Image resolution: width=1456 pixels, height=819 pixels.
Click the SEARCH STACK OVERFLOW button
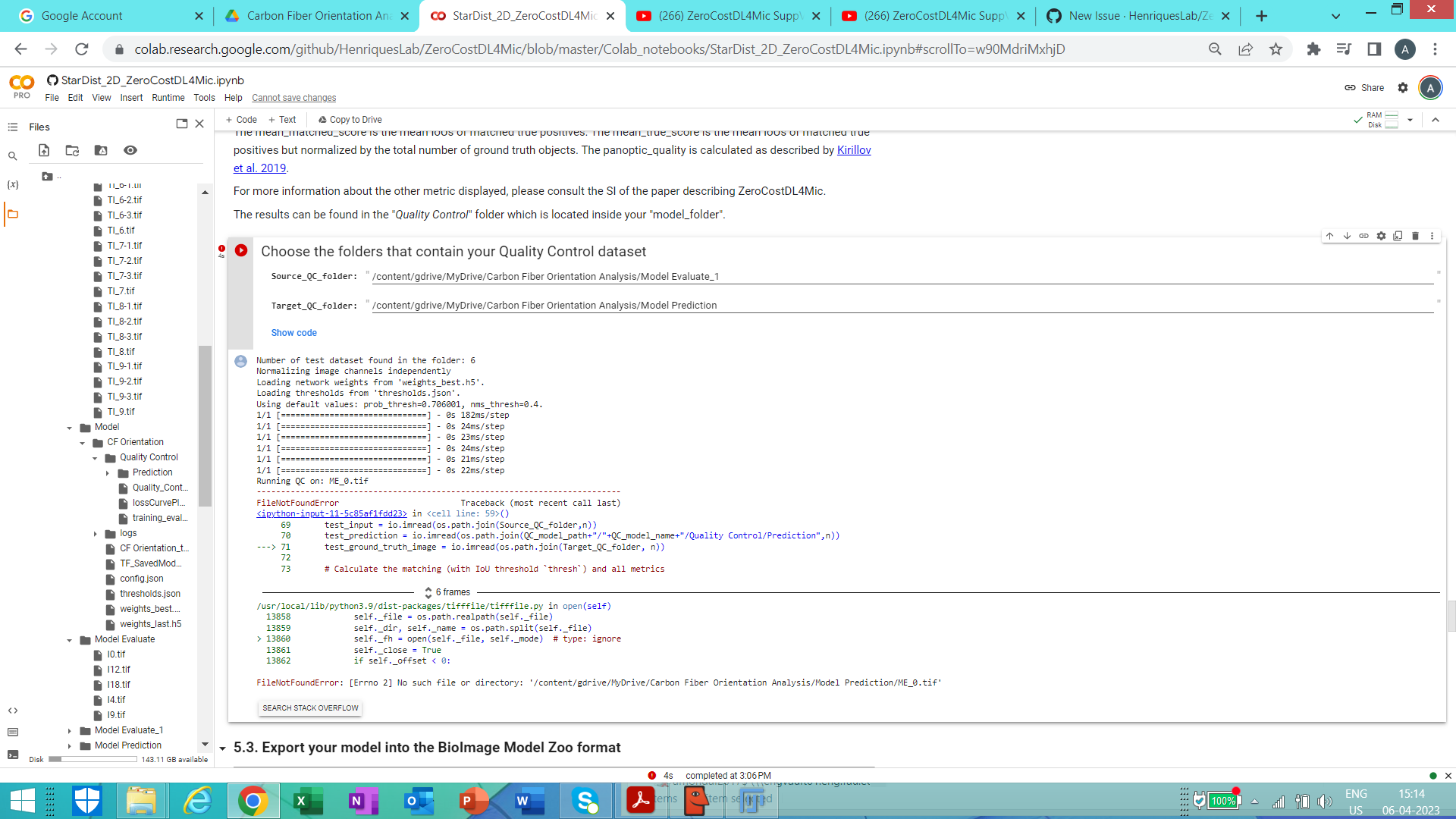tap(309, 708)
